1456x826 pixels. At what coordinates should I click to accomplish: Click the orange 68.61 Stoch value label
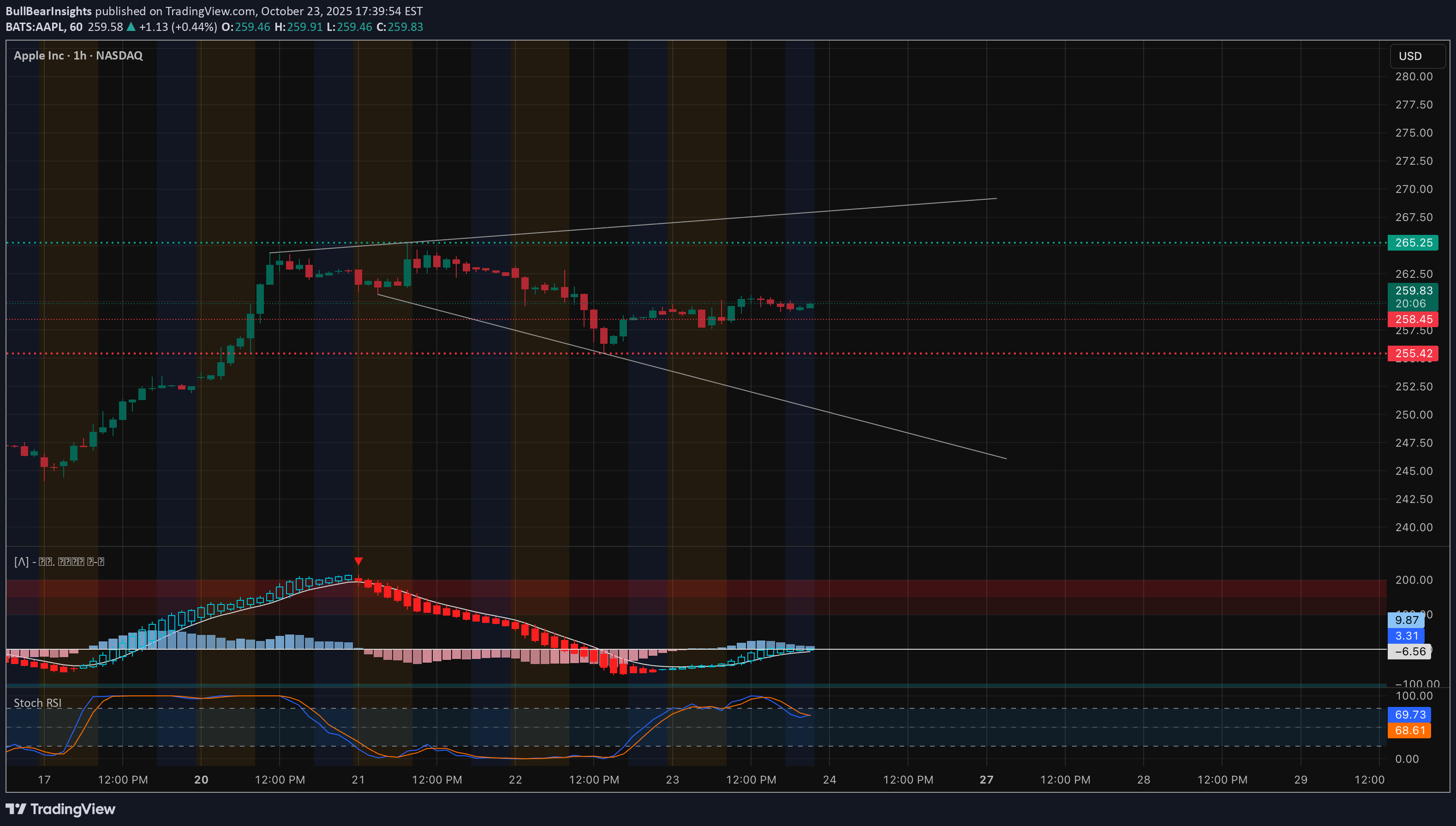pyautogui.click(x=1409, y=730)
